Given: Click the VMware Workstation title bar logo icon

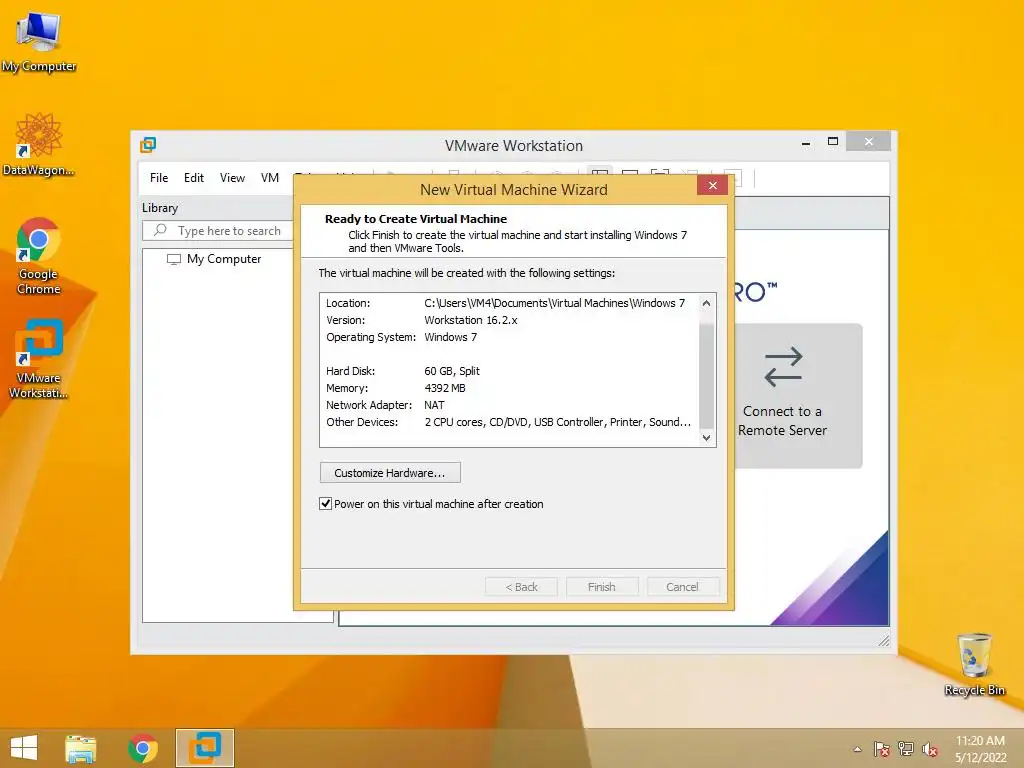Looking at the screenshot, I should coord(148,145).
